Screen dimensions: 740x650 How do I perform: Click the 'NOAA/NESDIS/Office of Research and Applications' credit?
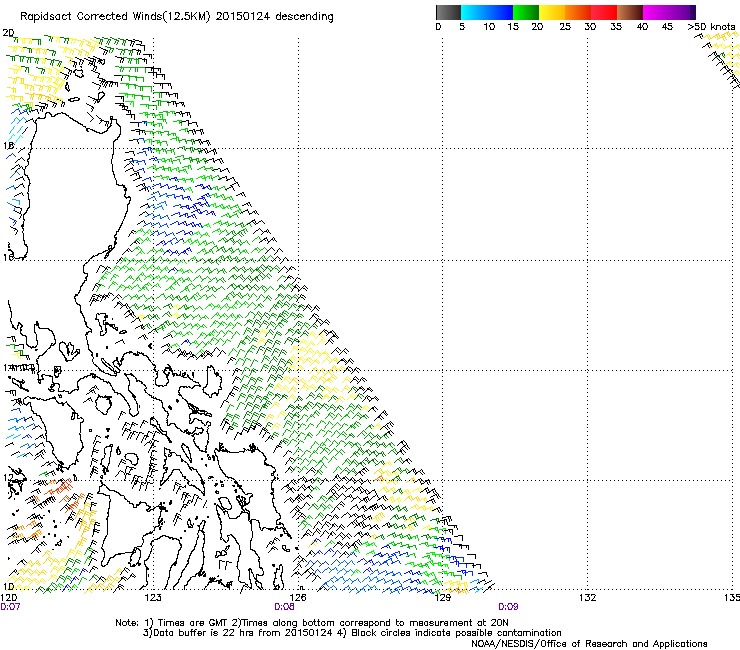point(589,644)
